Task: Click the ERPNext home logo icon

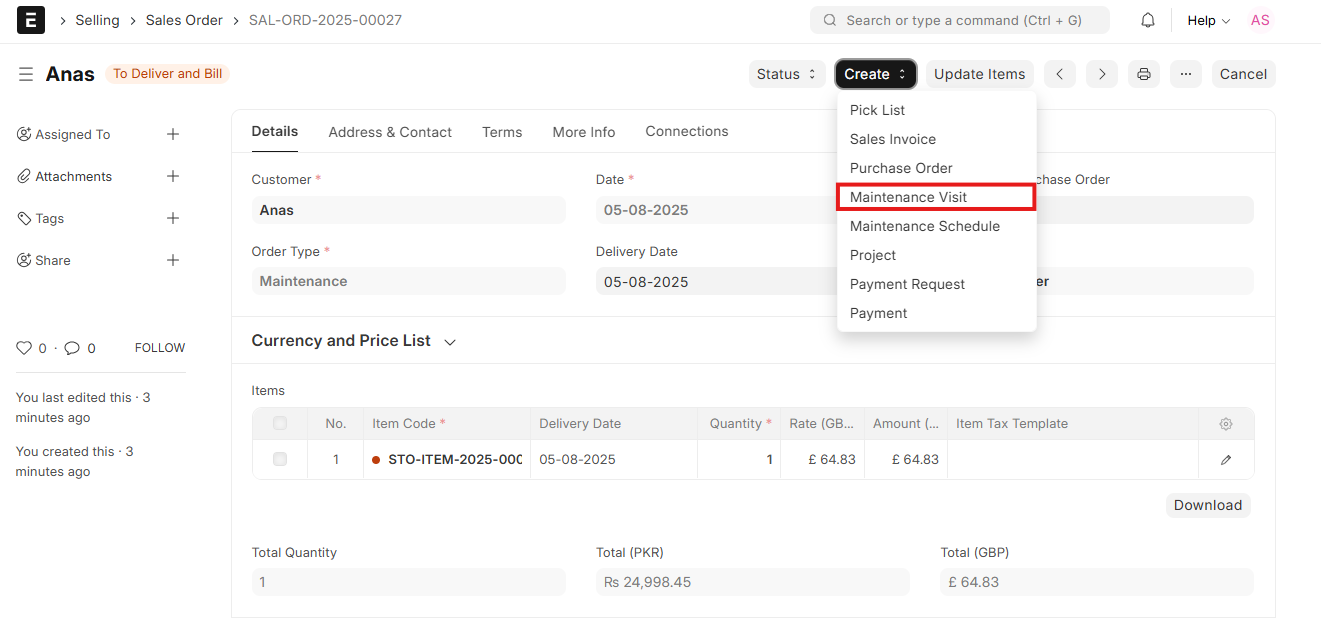Action: [31, 20]
